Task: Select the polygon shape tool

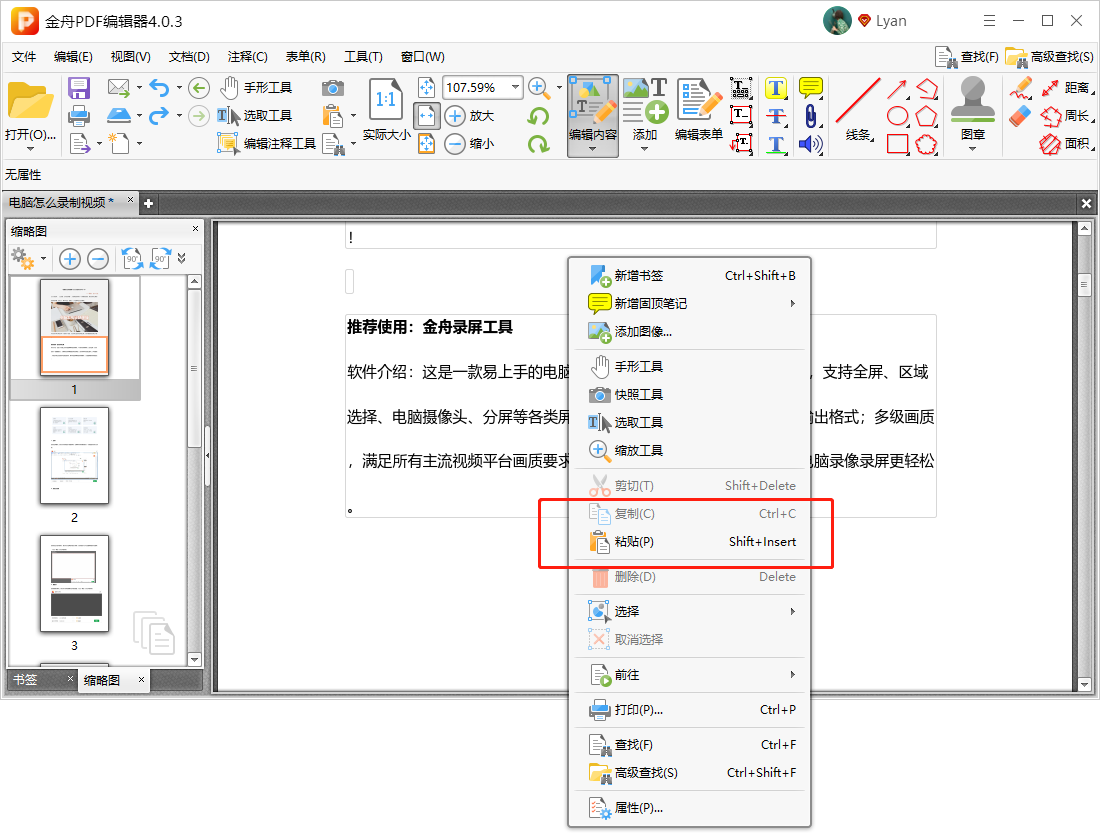Action: pyautogui.click(x=926, y=116)
